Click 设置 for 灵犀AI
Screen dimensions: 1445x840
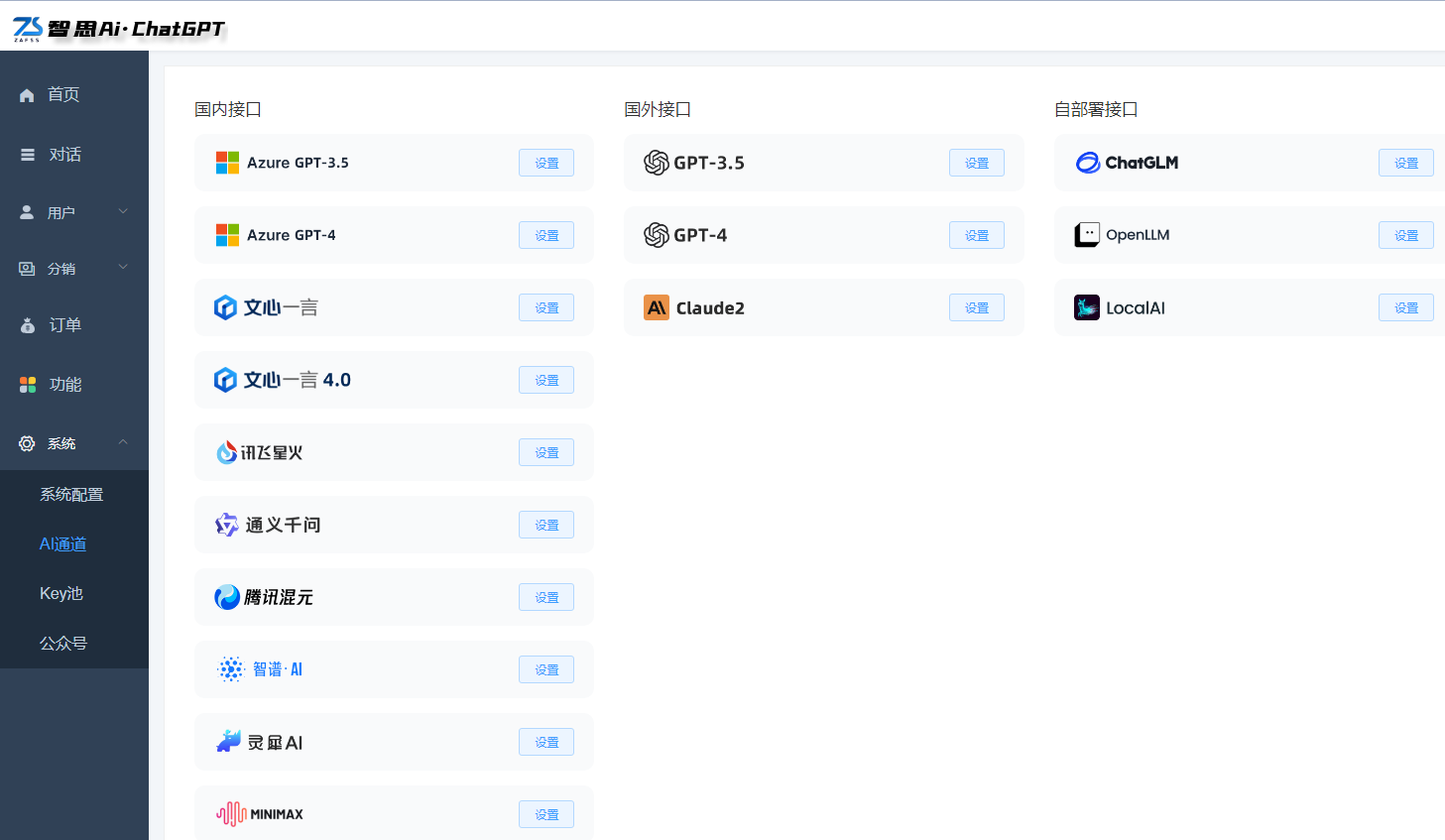[546, 742]
